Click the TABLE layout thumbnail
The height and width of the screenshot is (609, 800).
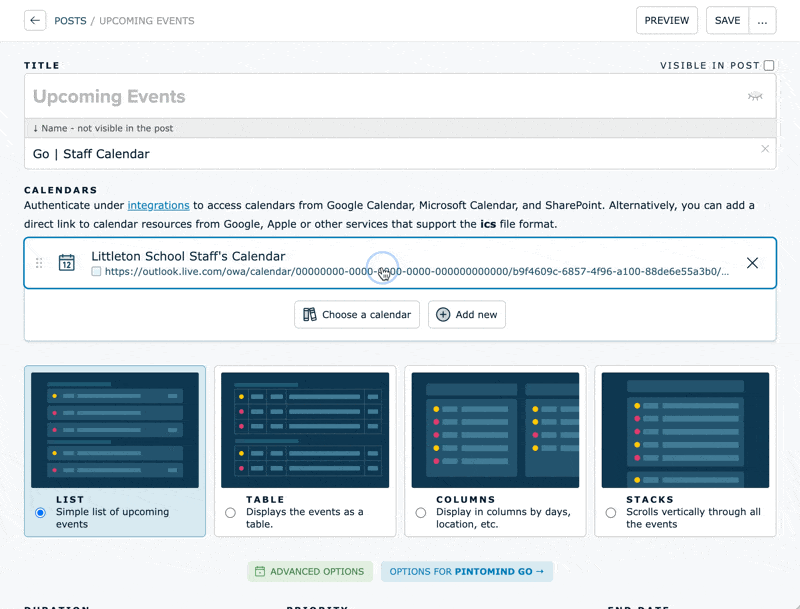305,430
